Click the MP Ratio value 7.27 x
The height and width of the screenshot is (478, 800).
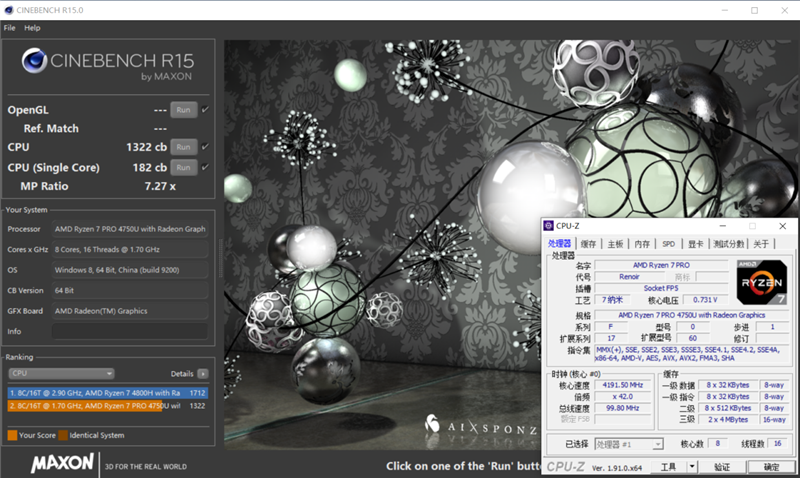point(160,186)
